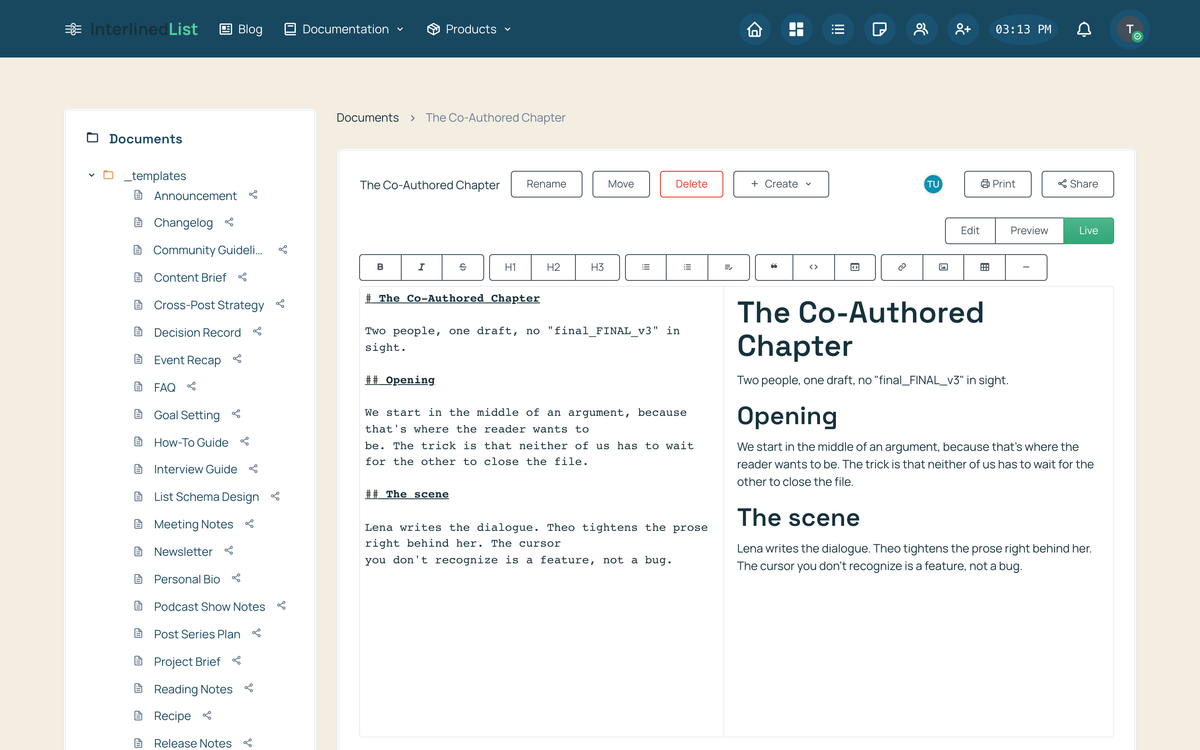Click the InterlinedList logo
Screen dimensions: 1200x750
(131, 29)
